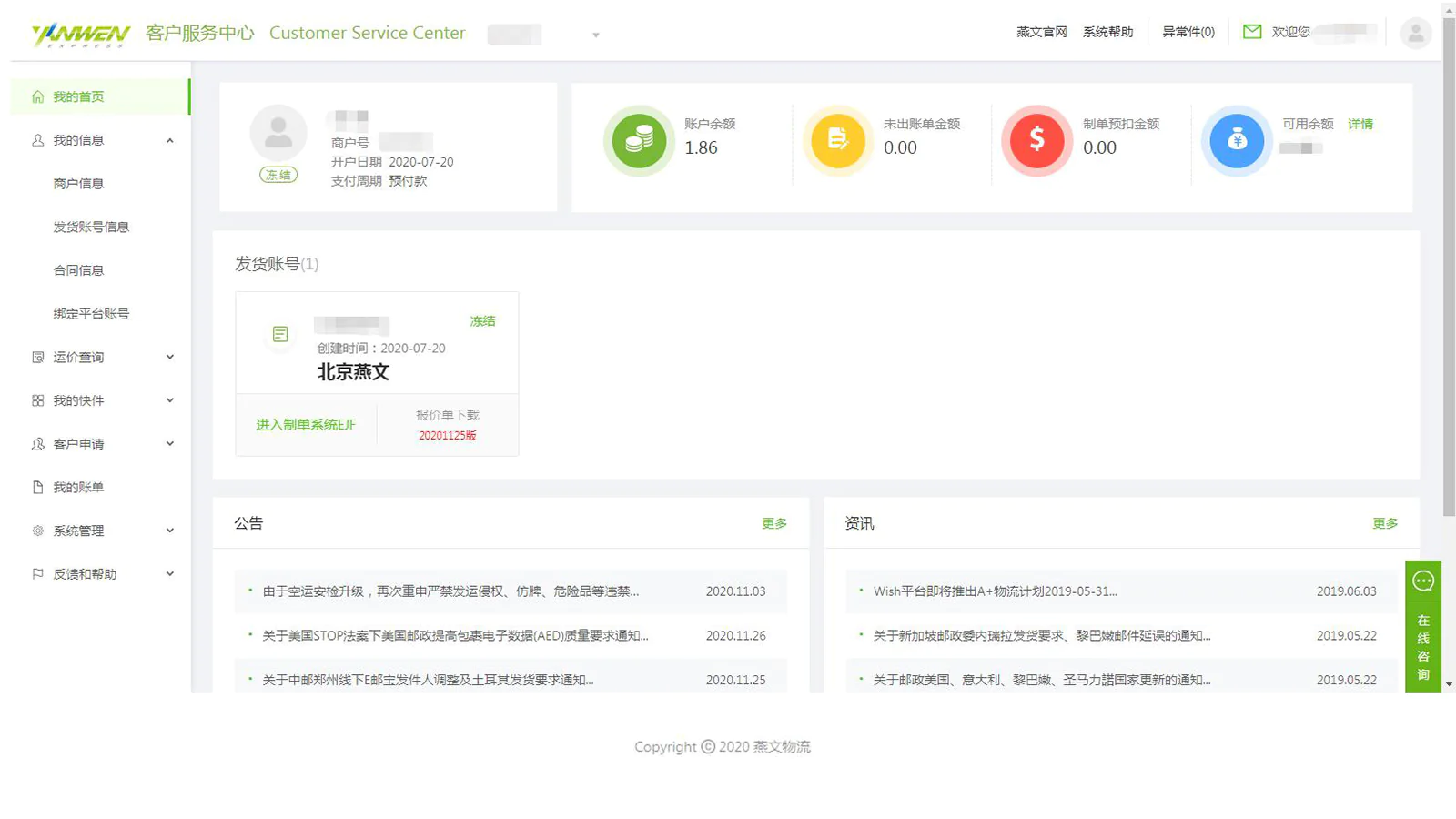Open the account selector dropdown in header

pos(595,35)
